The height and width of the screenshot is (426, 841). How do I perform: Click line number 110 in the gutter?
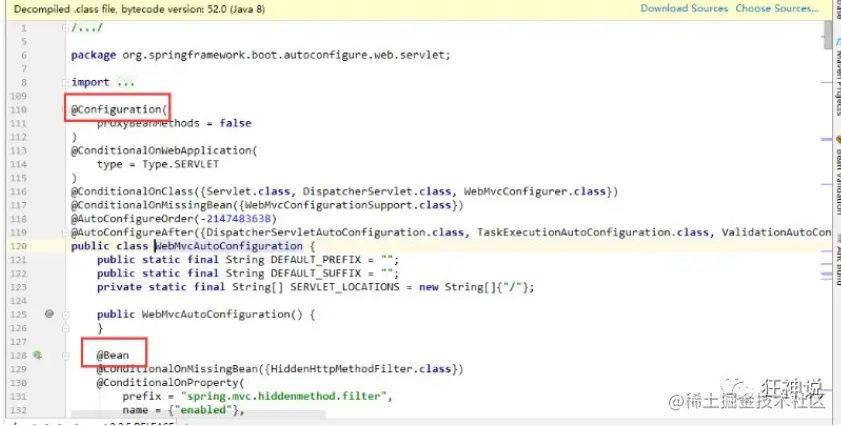point(18,109)
